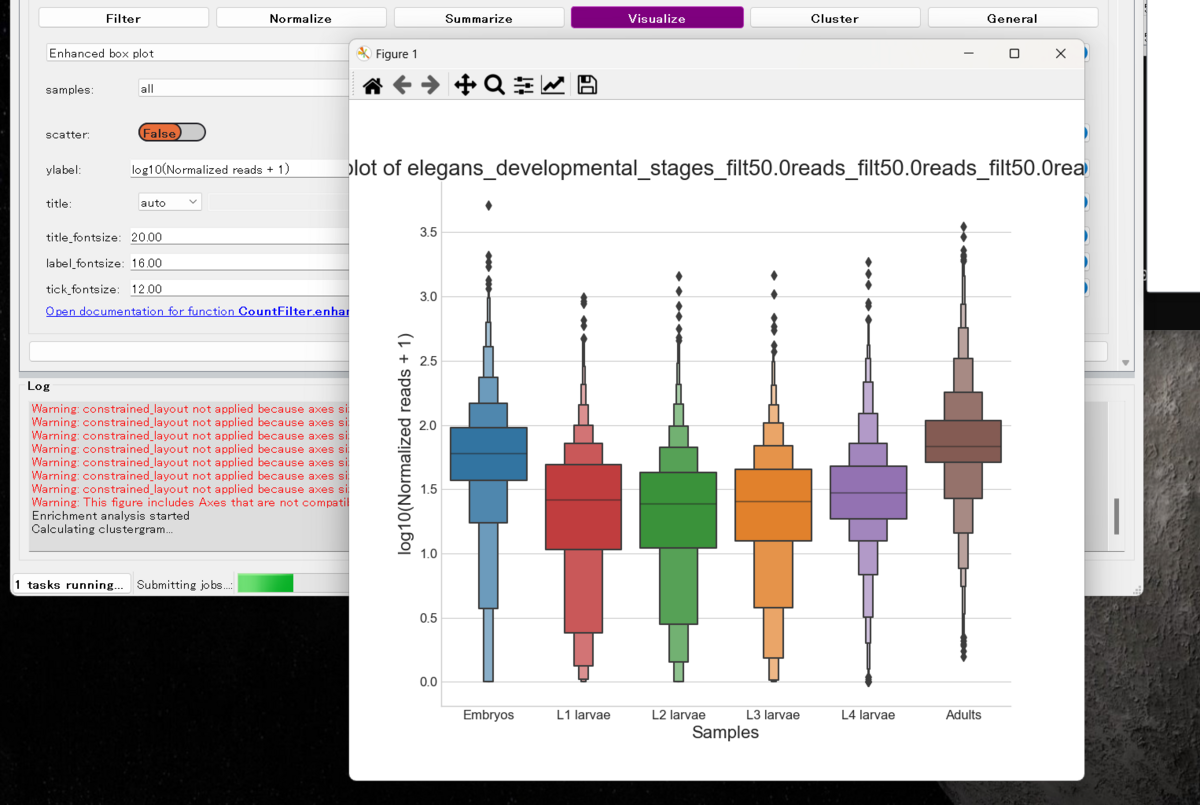Save the figure using the disk icon

point(587,85)
